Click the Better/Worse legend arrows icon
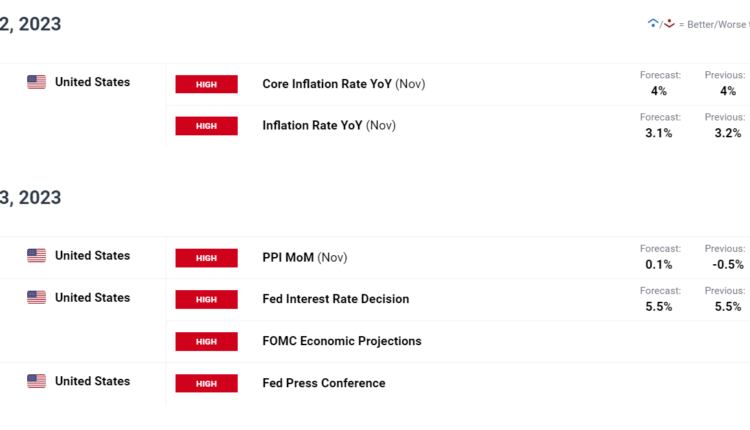 click(661, 23)
